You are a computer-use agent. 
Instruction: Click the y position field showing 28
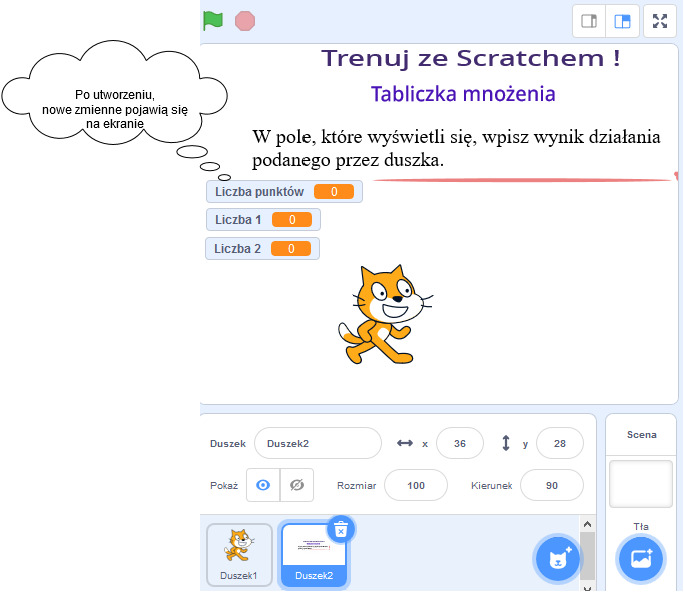(560, 443)
